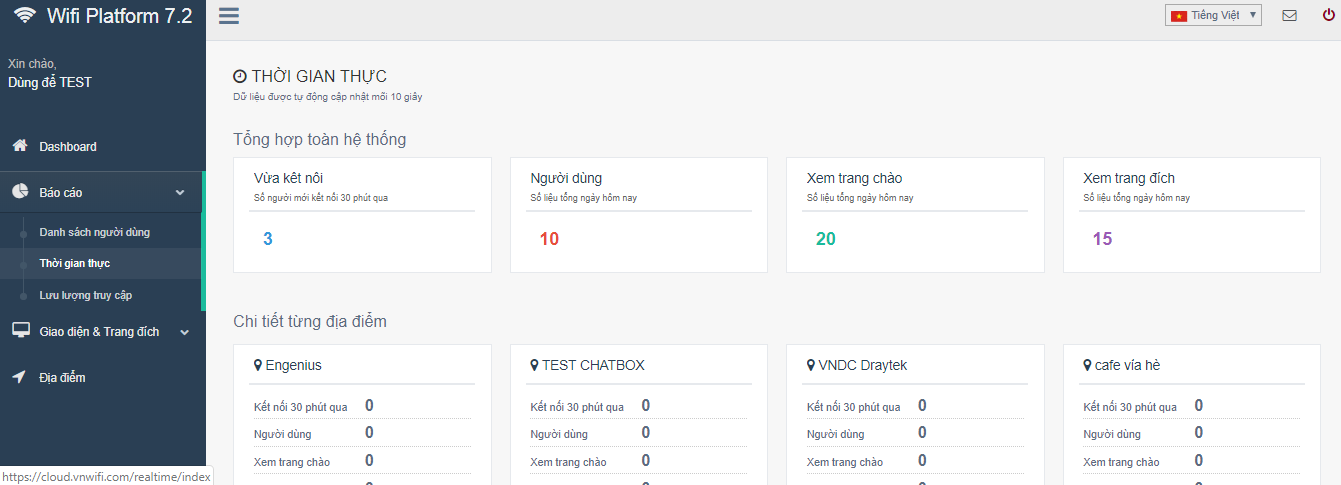Click the Dashboard home icon
1341x485 pixels.
click(x=20, y=146)
